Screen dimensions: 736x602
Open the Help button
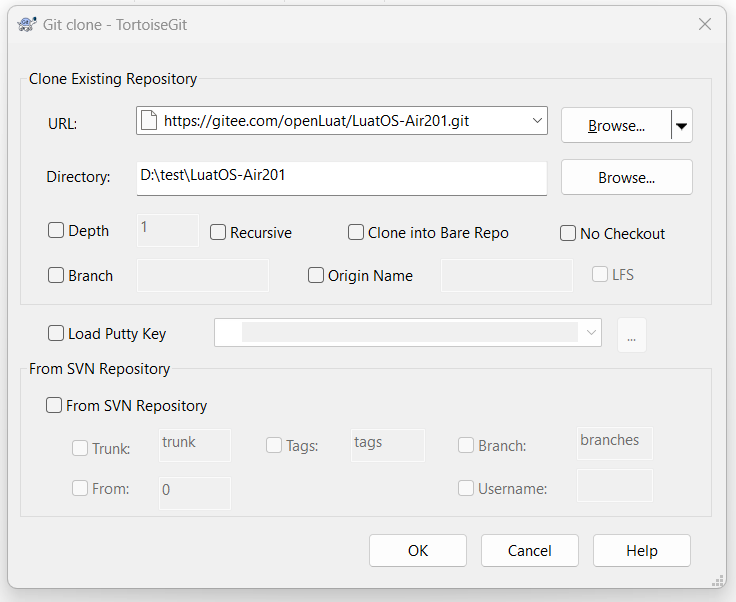642,550
